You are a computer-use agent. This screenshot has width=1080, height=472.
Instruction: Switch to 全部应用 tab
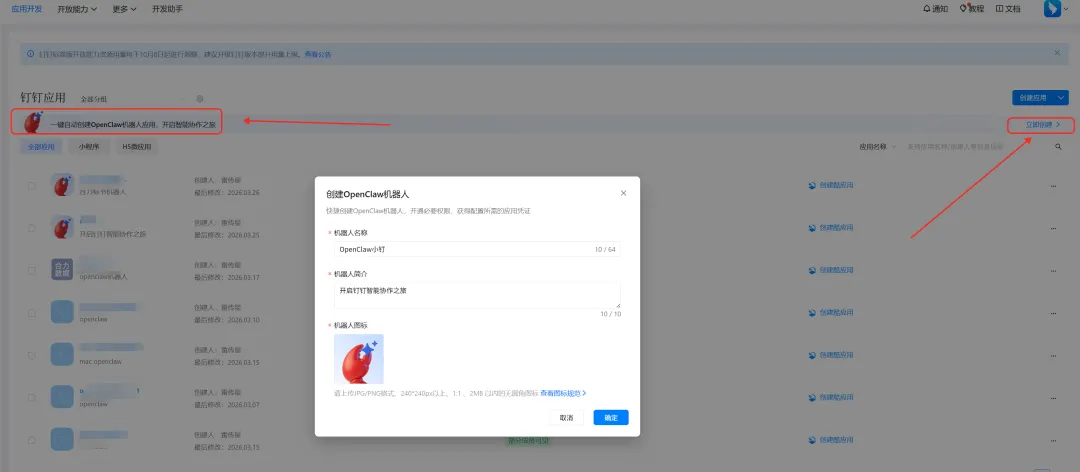tap(41, 147)
